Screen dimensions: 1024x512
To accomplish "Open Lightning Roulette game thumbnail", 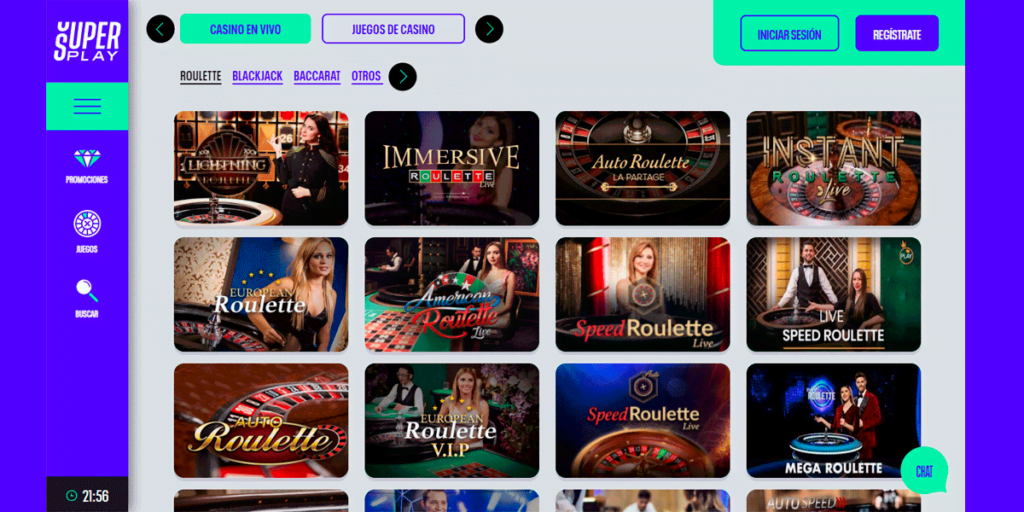I will tap(261, 168).
